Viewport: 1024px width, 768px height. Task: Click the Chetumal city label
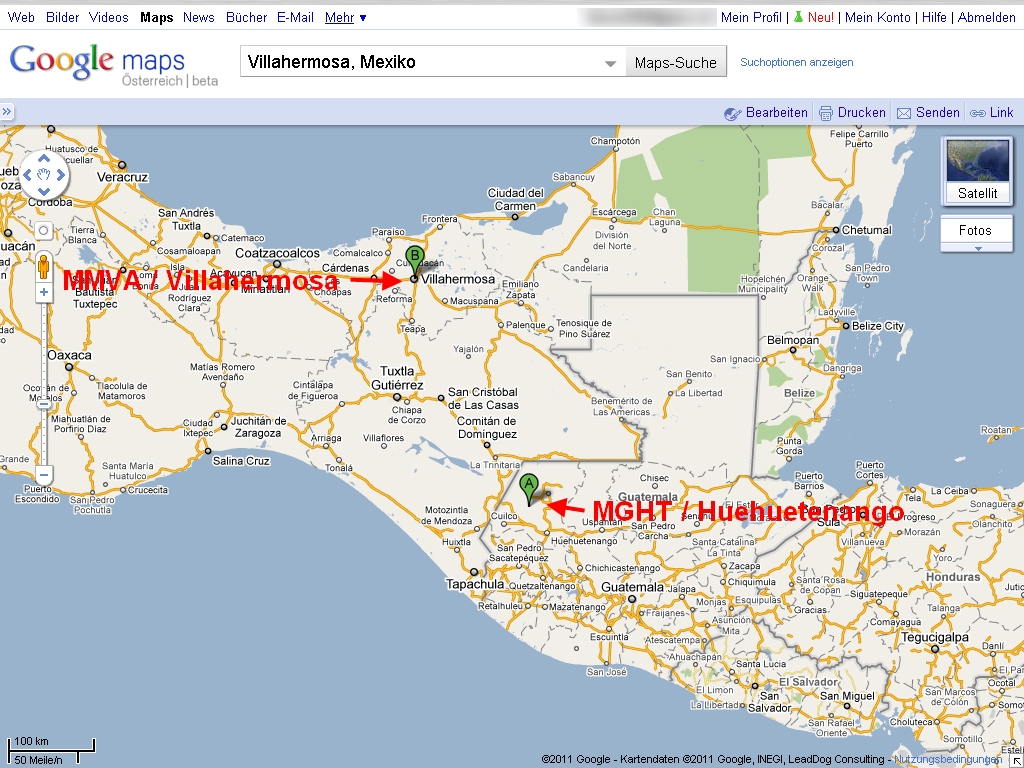[867, 230]
